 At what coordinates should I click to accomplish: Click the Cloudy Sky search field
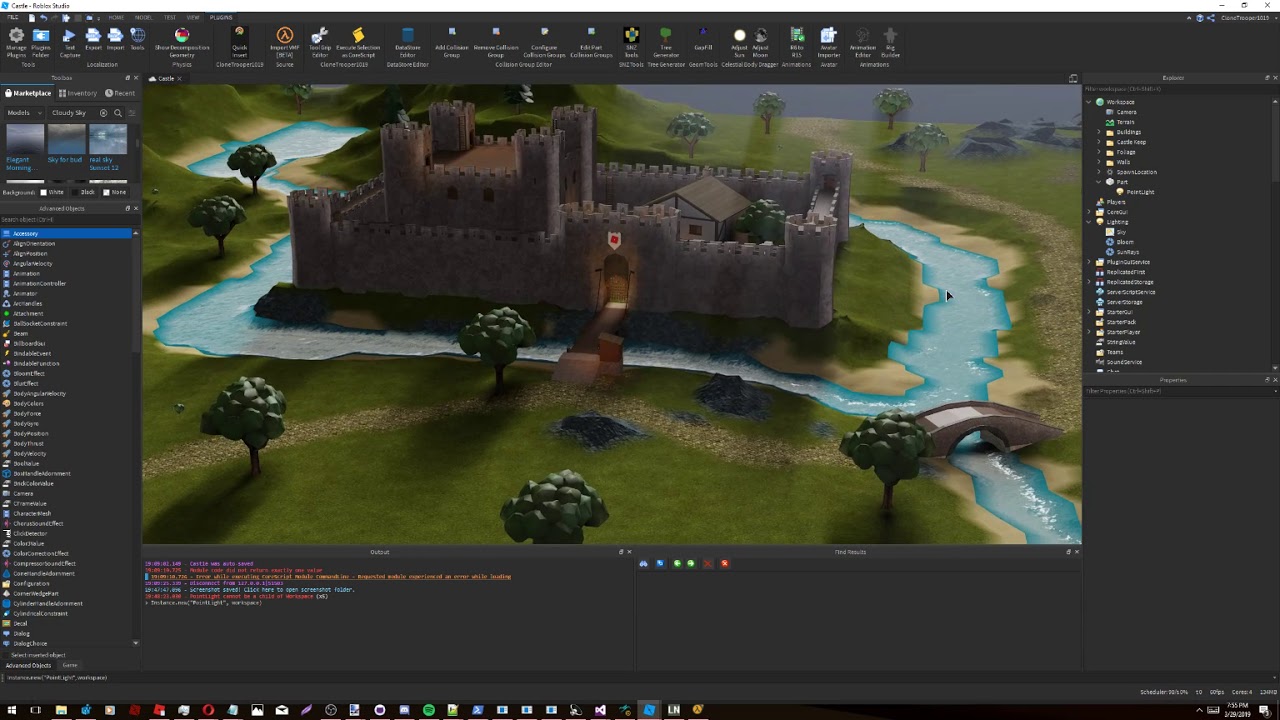coord(73,113)
